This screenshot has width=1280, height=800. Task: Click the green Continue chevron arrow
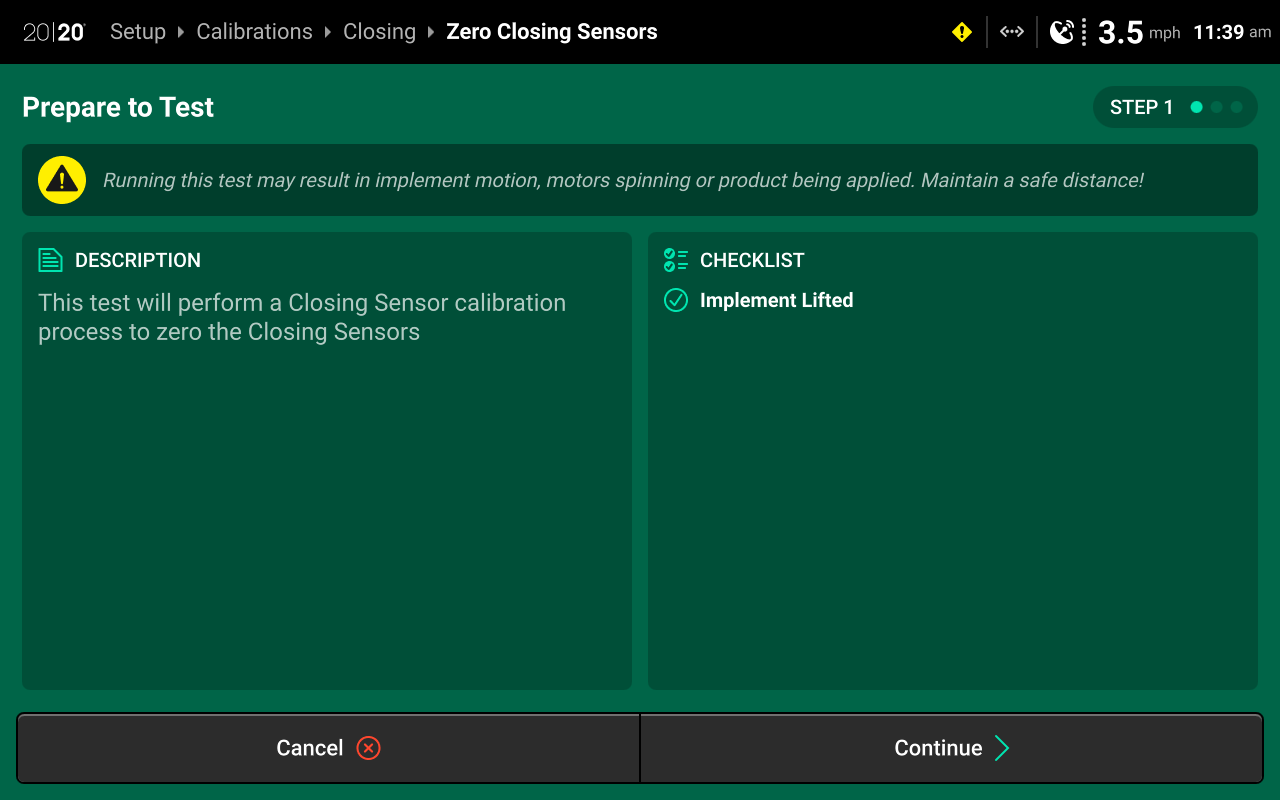[x=1002, y=748]
